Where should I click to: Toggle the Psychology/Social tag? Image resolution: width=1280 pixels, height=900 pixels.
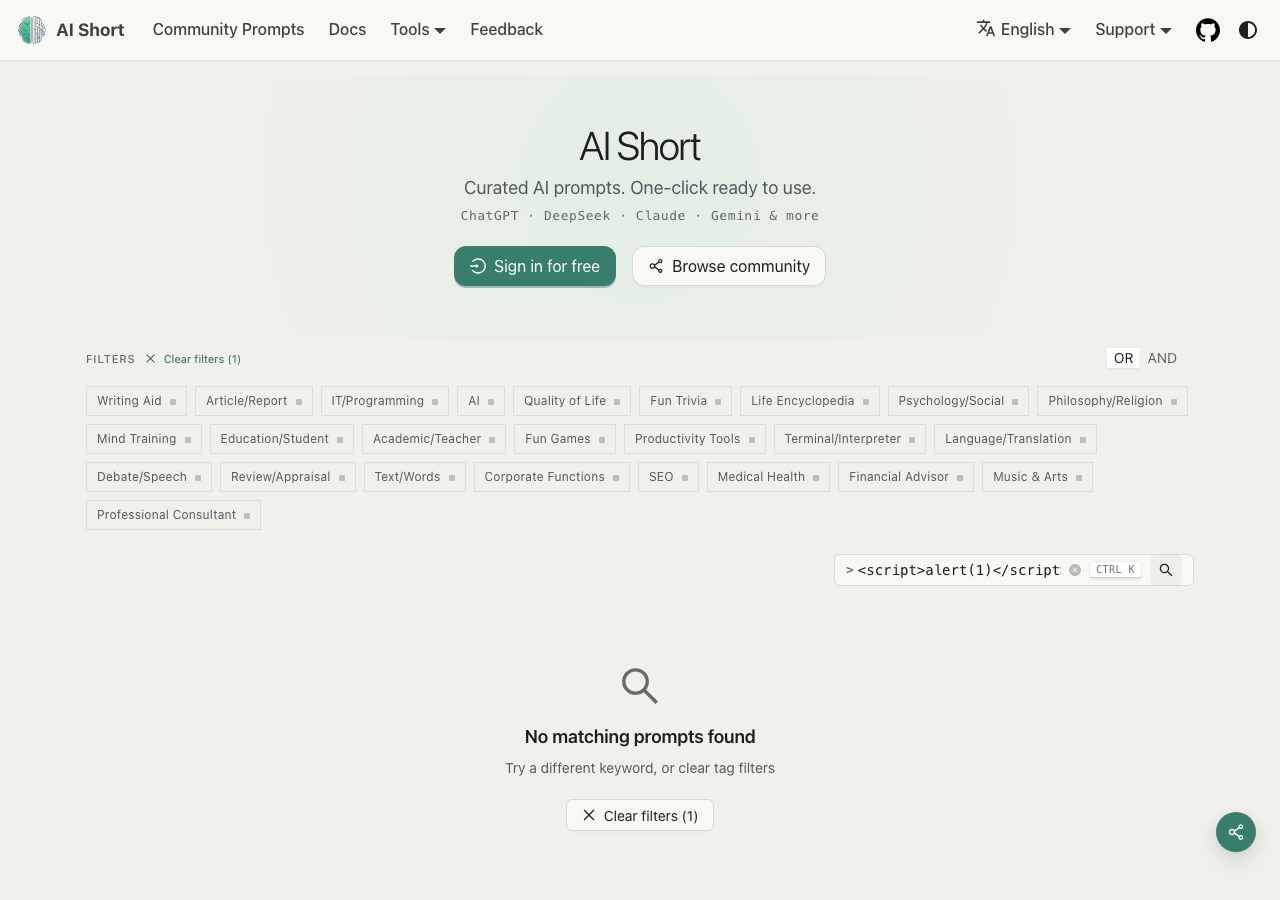pyautogui.click(x=958, y=401)
